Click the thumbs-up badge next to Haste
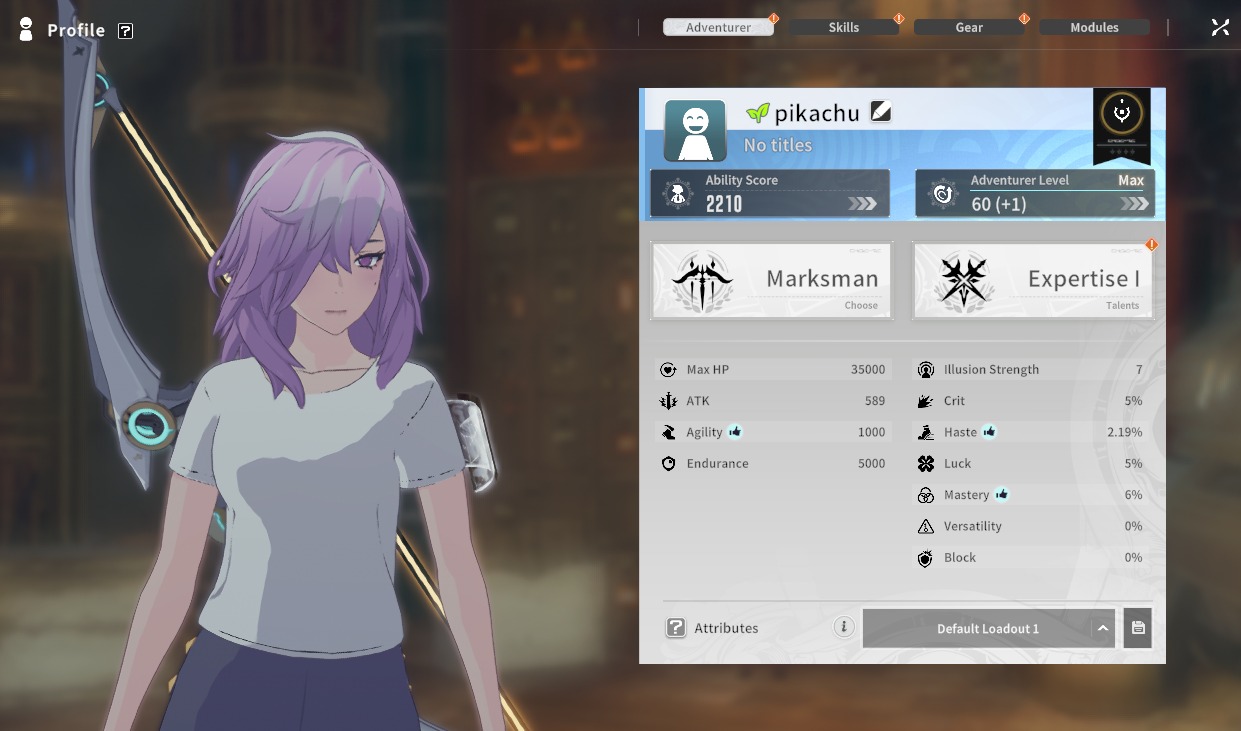Viewport: 1241px width, 731px height. (989, 432)
